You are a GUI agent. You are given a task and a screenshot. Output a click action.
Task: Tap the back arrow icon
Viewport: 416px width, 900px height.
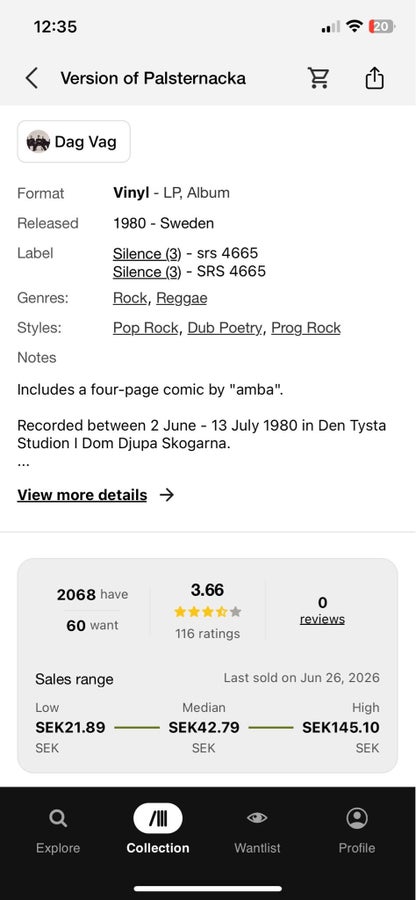32,78
